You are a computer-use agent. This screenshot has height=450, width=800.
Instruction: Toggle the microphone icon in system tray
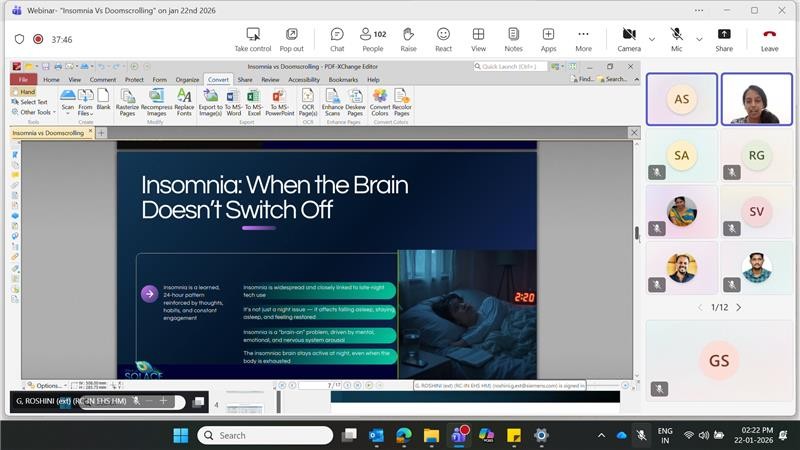click(641, 435)
